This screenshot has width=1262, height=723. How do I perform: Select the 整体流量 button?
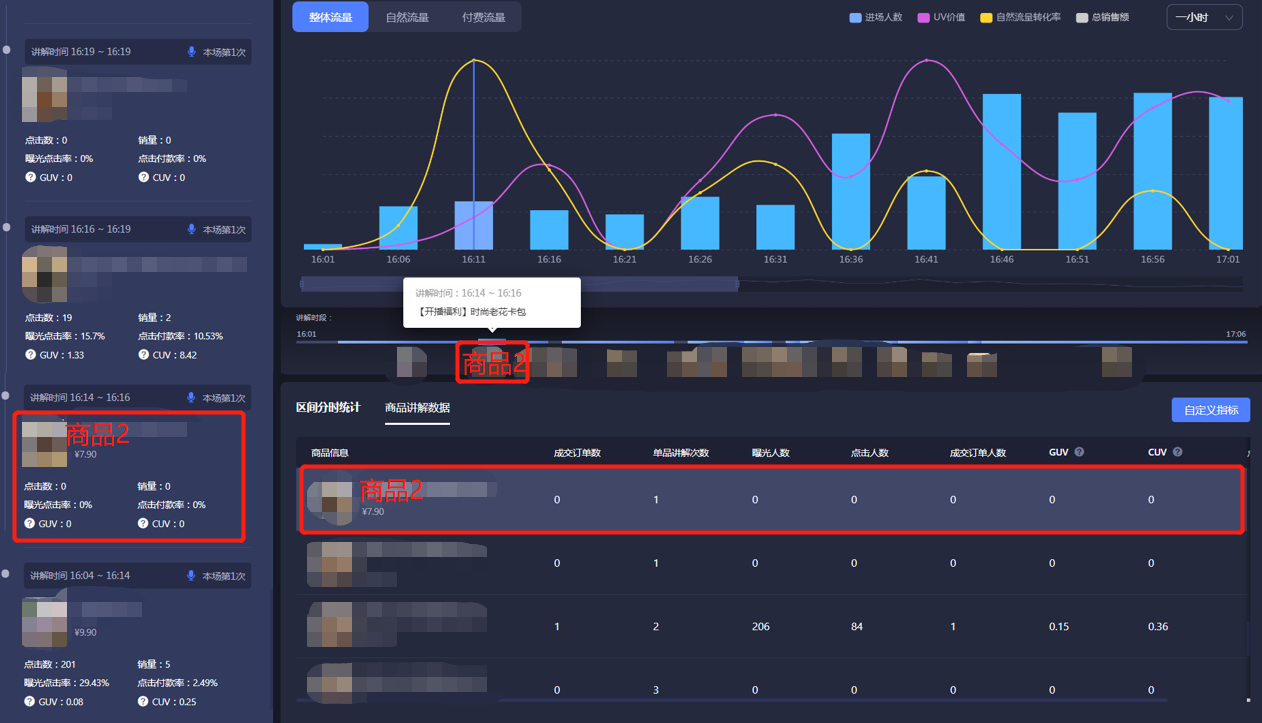coord(330,18)
